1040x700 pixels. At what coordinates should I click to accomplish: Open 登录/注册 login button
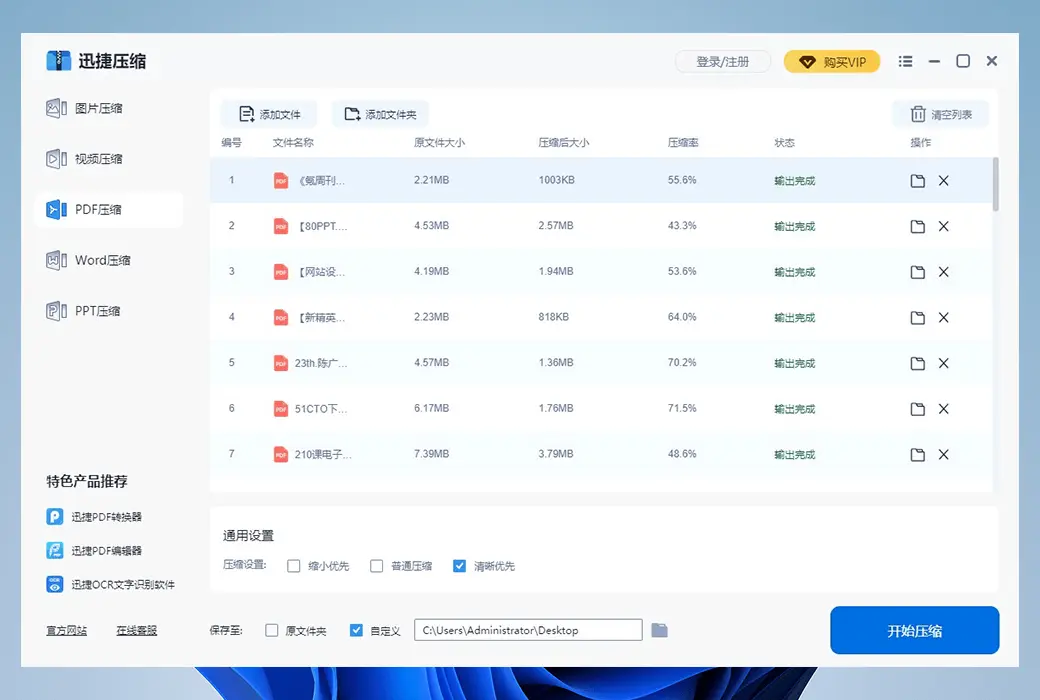coord(723,62)
